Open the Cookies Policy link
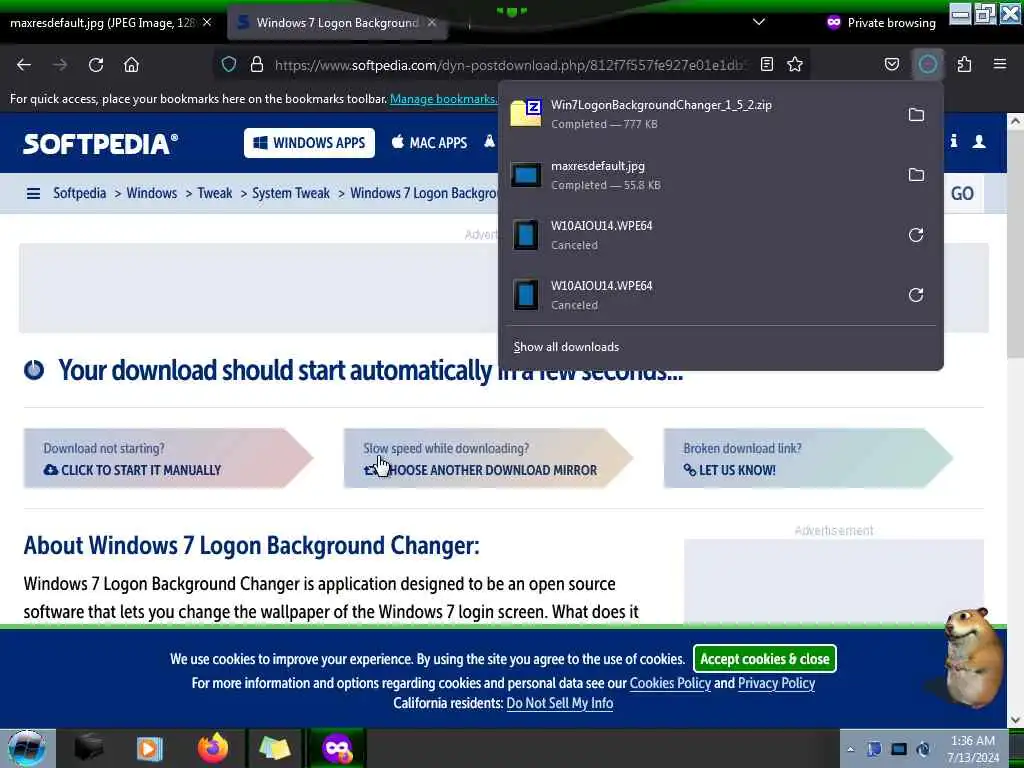 (670, 683)
